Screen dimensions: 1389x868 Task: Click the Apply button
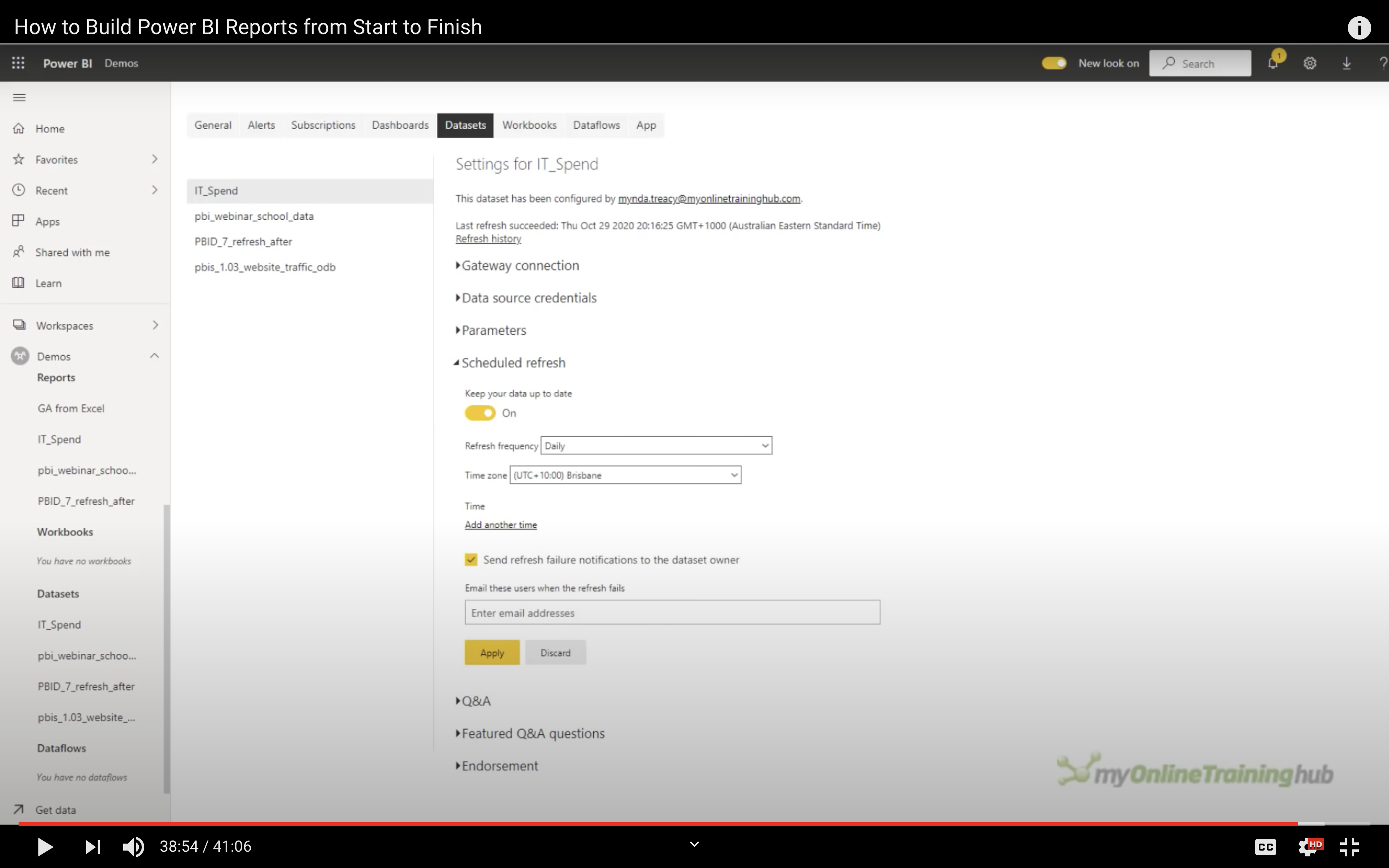492,653
